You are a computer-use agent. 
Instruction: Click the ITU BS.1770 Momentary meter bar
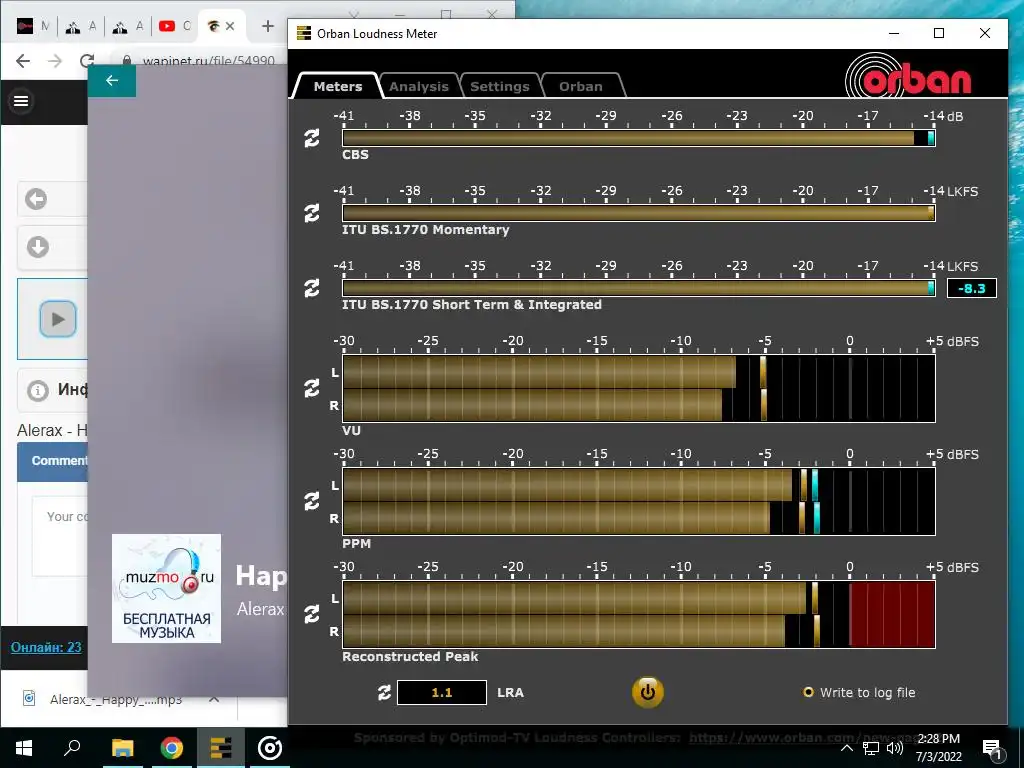click(639, 213)
